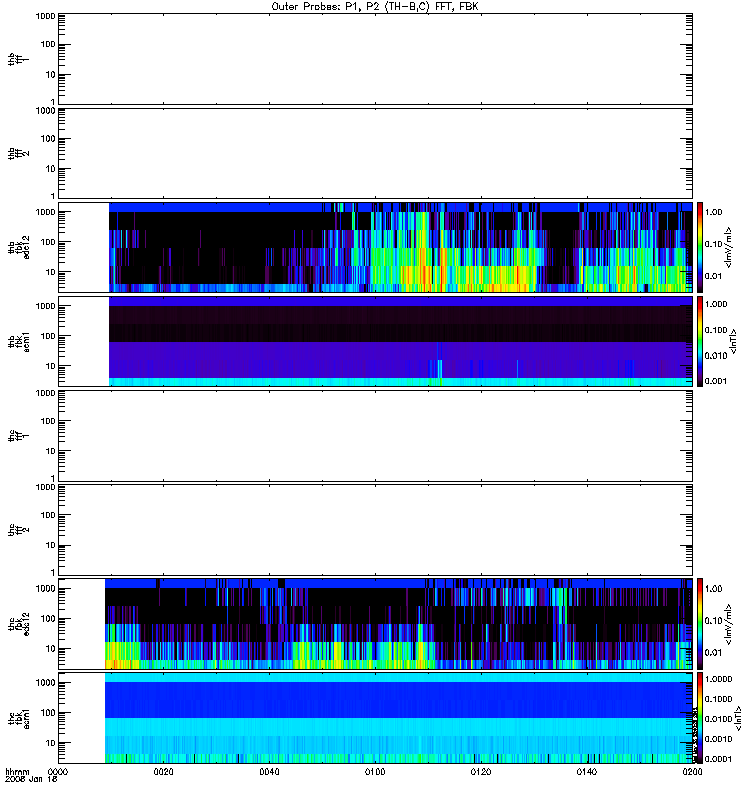This screenshot has height=800, width=750.
Task: Click the '<|nT|>' unit label of thc scm1 color bar
Action: pos(738,718)
